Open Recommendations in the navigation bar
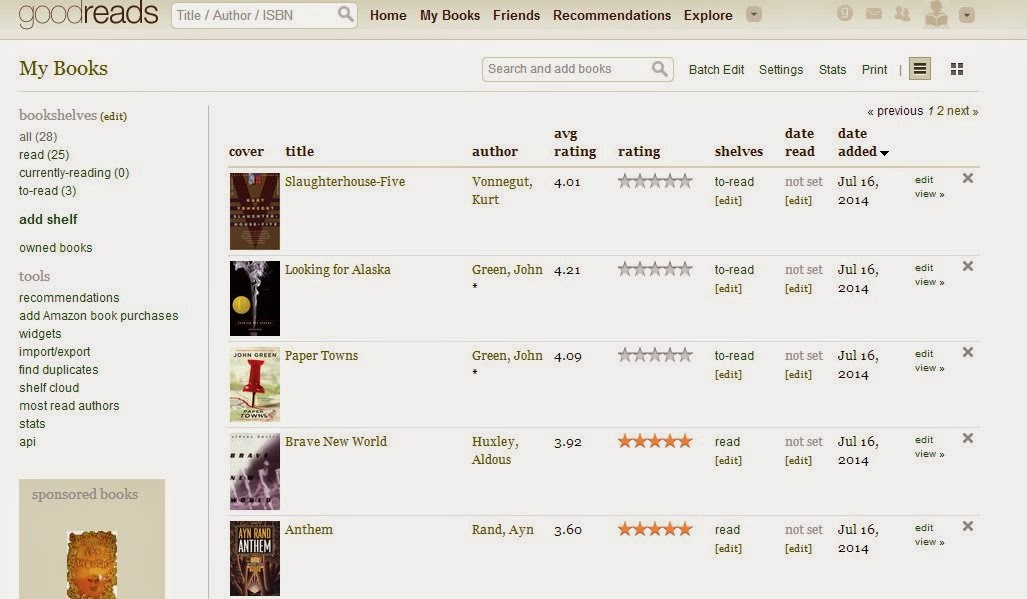This screenshot has width=1027, height=599. [612, 15]
